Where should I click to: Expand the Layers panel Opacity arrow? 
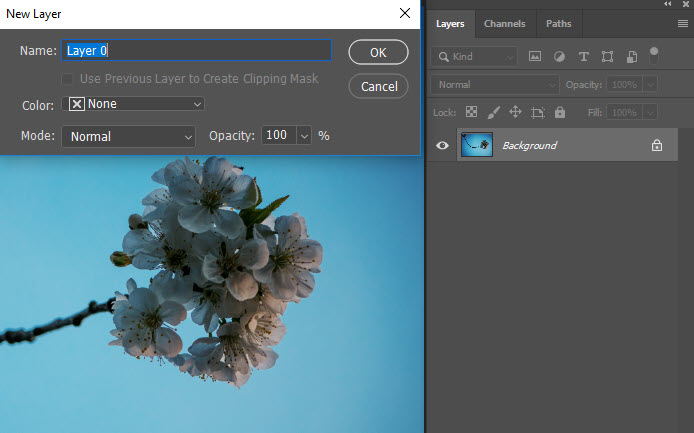pyautogui.click(x=650, y=84)
